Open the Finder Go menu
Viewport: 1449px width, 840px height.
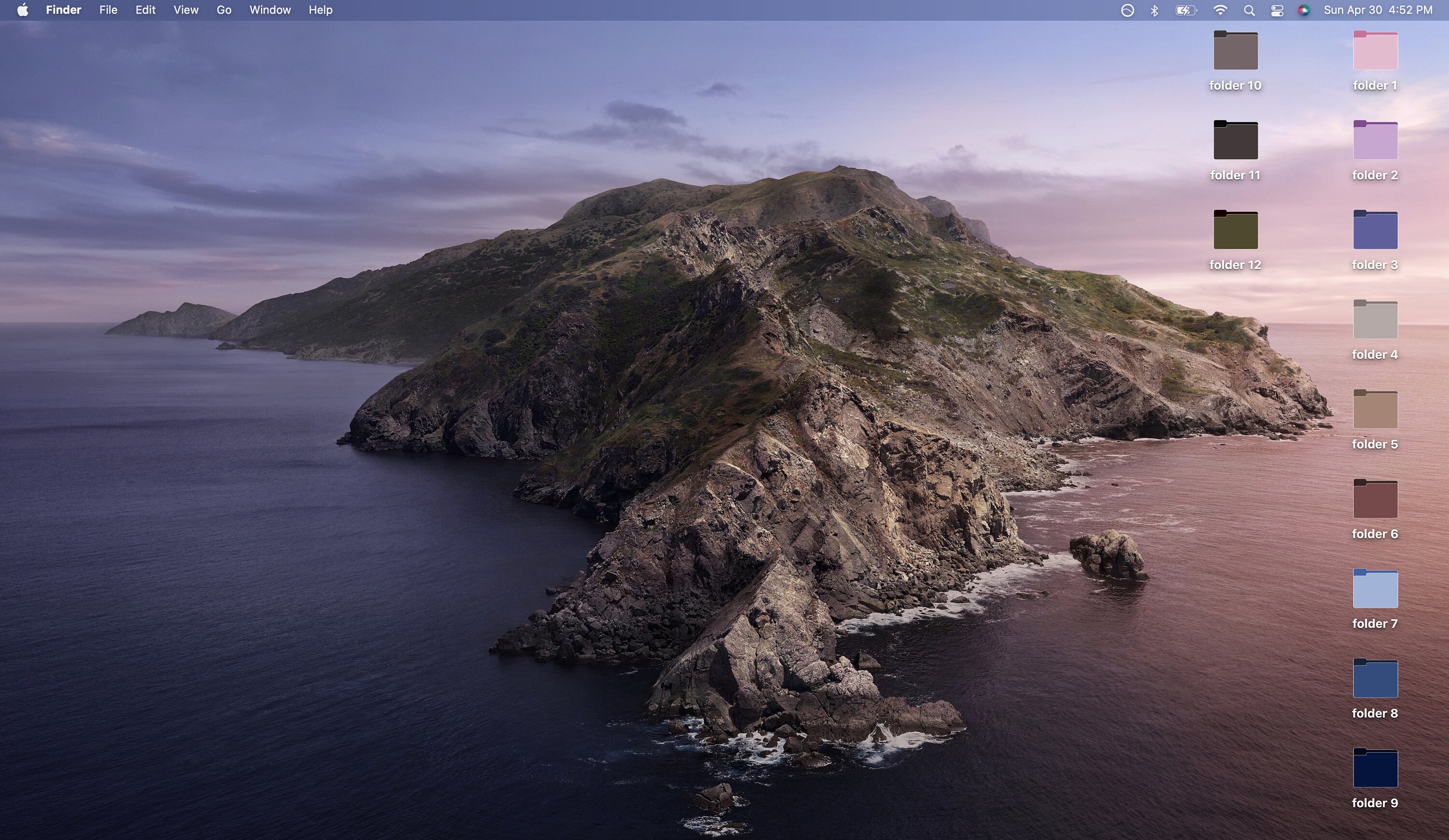click(224, 10)
